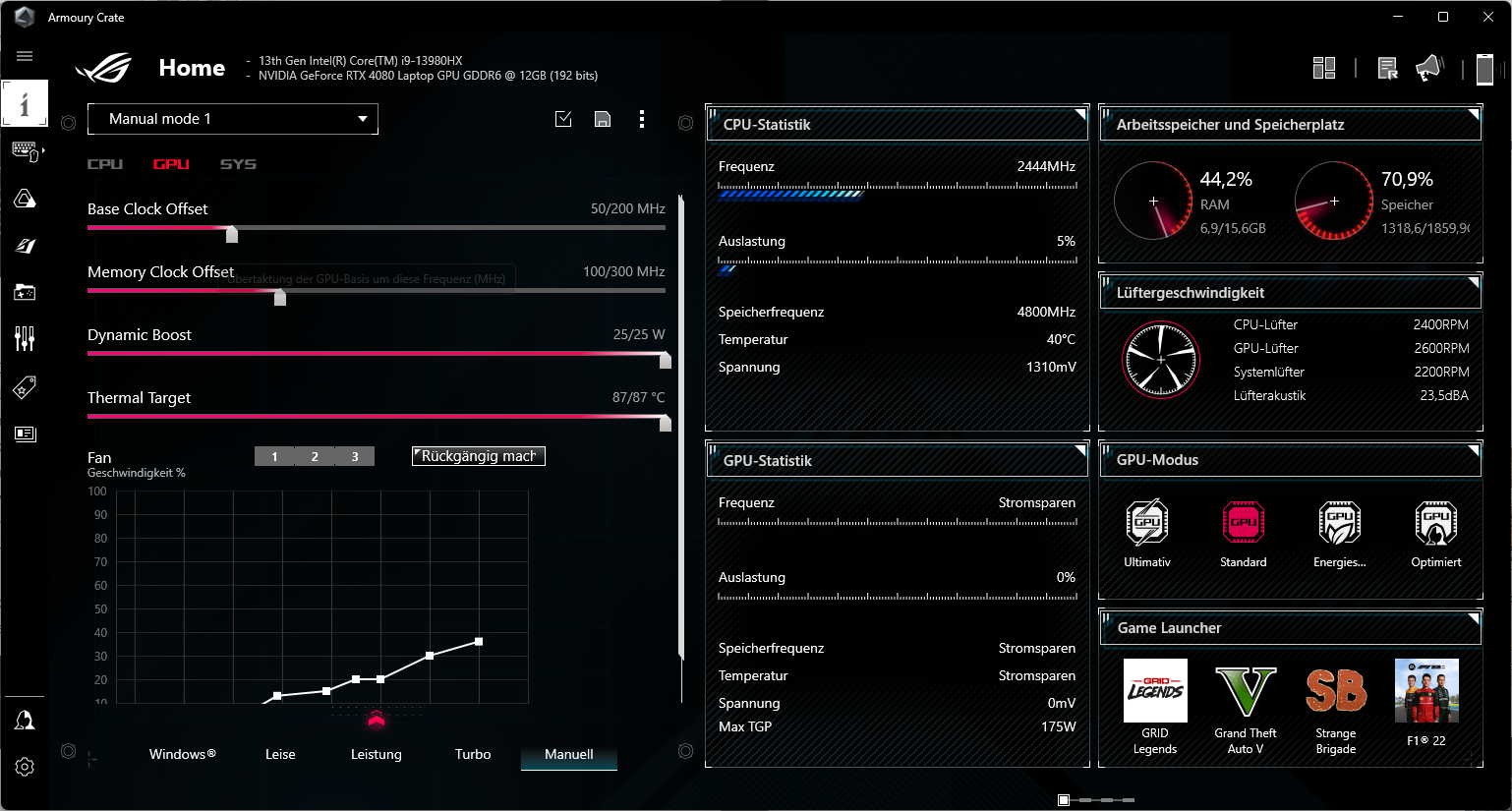Click the phone device icon in header
This screenshot has height=811, width=1512.
coord(1484,69)
